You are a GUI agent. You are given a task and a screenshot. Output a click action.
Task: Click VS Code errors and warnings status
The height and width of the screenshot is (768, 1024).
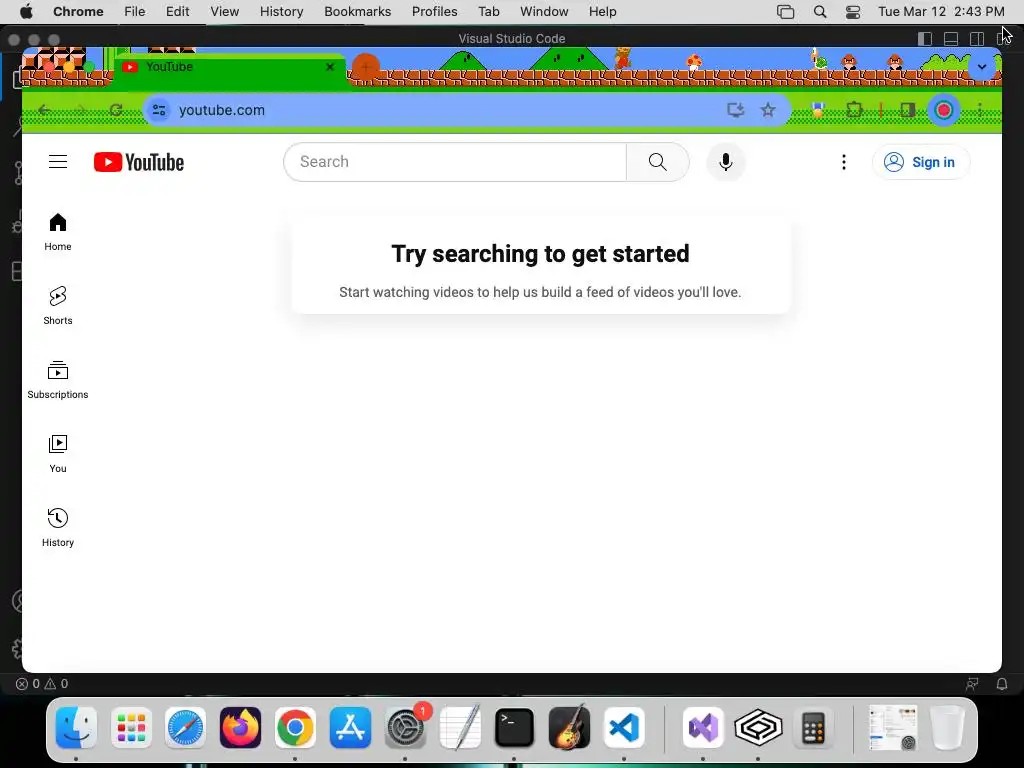42,684
